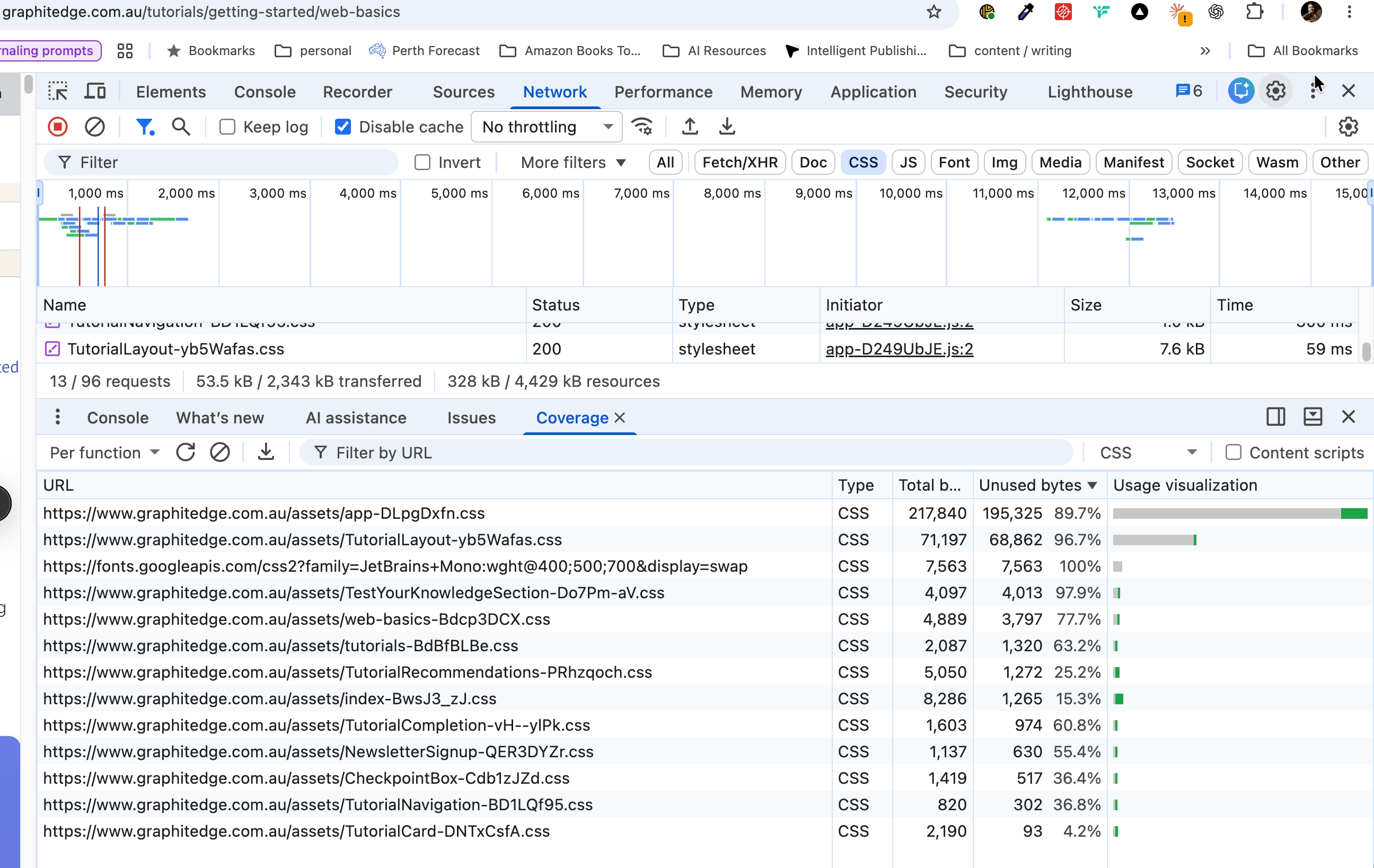Open app-D249UbJE.js:2 initiator link

pos(899,349)
